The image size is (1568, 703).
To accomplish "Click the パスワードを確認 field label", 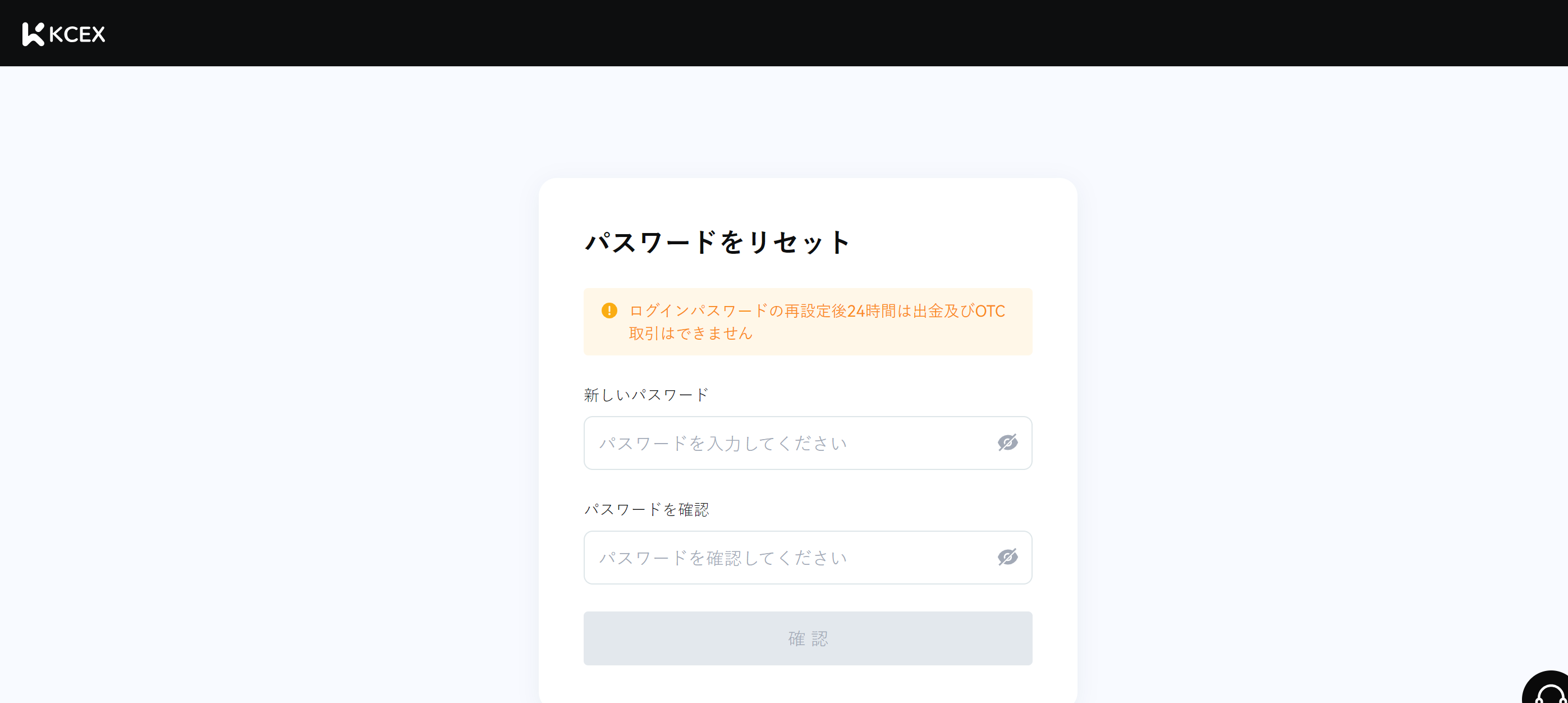I will [646, 509].
